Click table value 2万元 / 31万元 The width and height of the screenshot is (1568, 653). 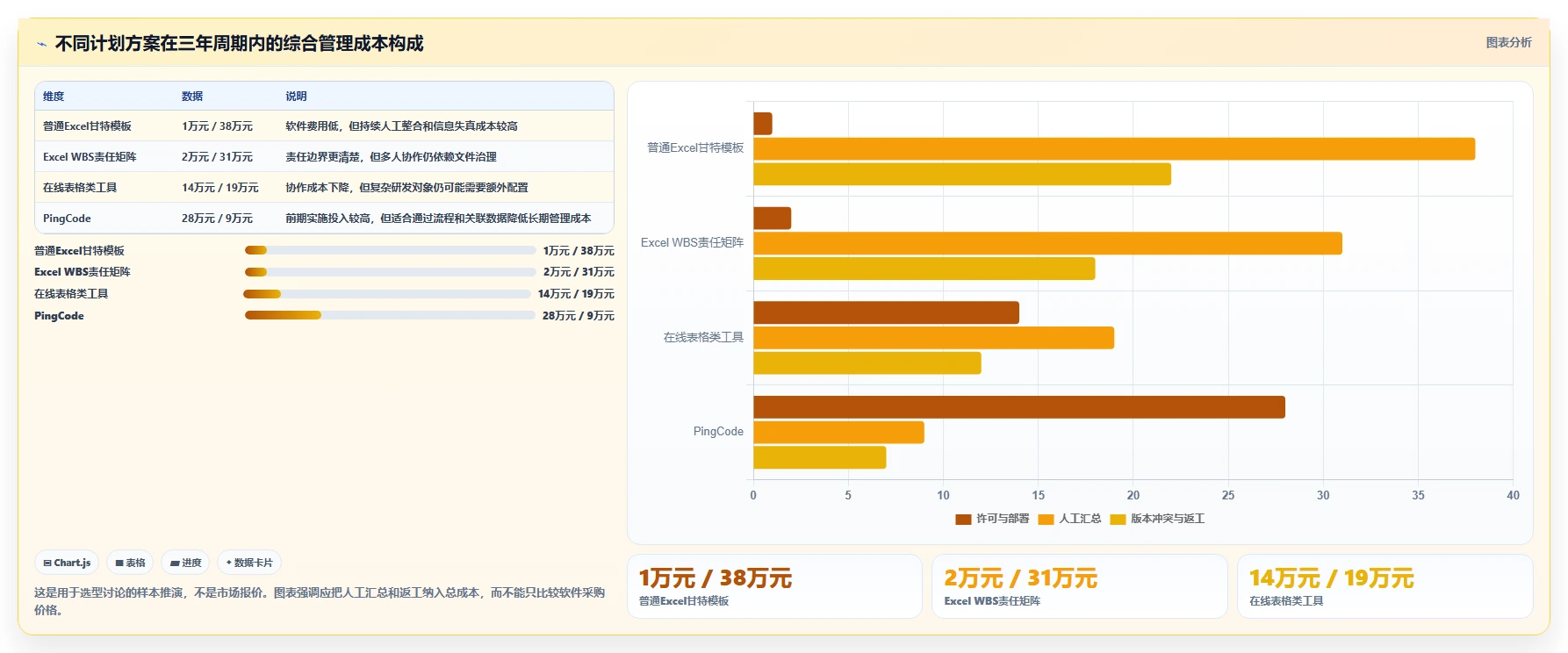click(x=217, y=157)
